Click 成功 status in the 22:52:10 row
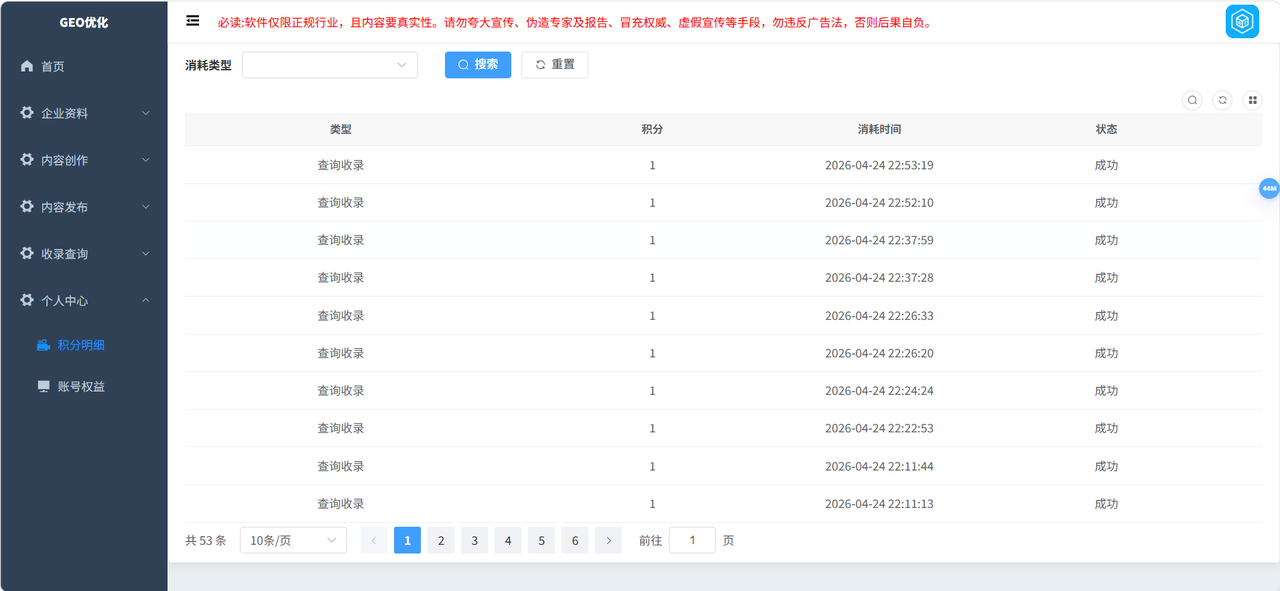 click(1106, 203)
